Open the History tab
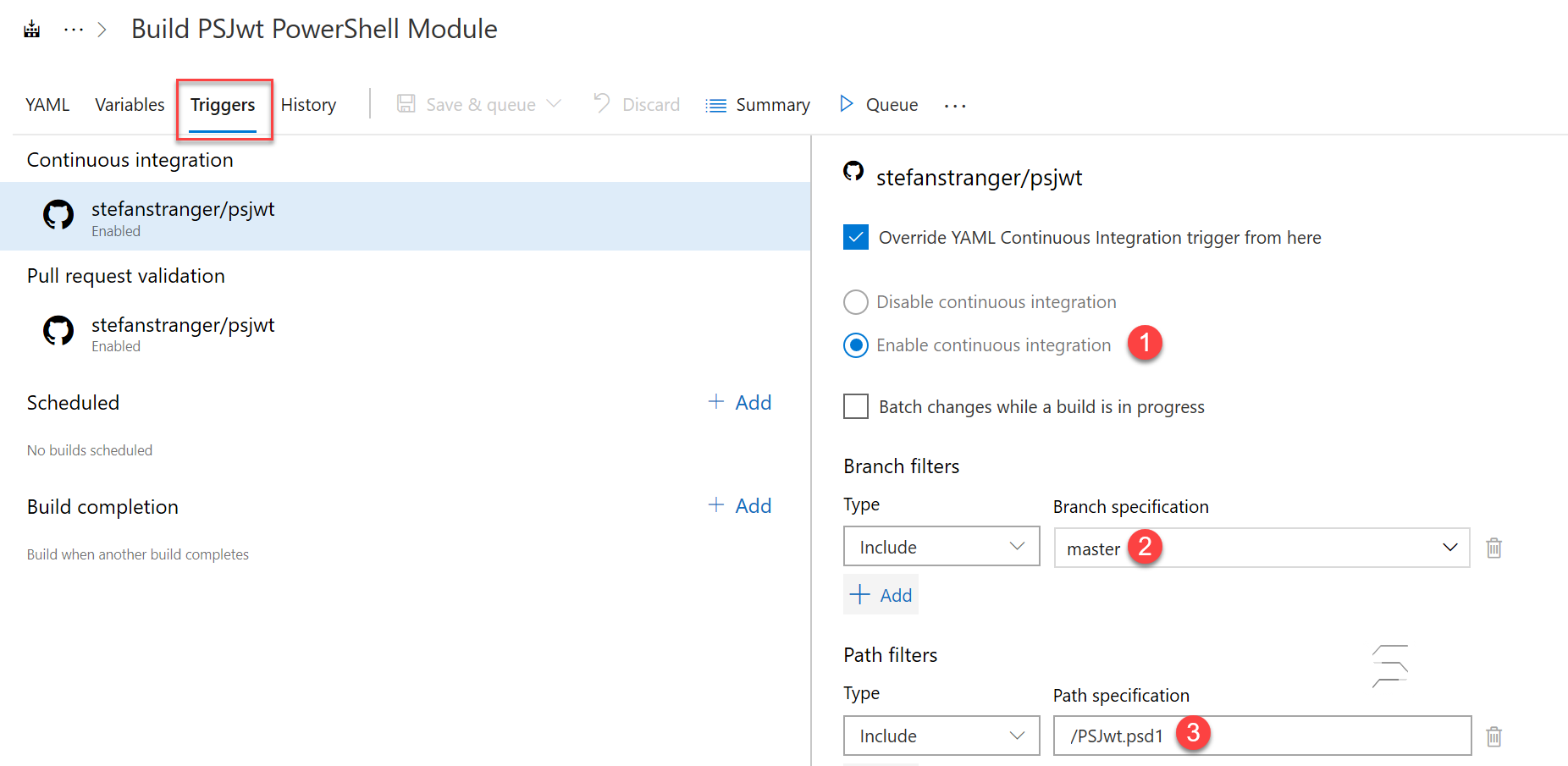The height and width of the screenshot is (766, 1568). tap(308, 104)
